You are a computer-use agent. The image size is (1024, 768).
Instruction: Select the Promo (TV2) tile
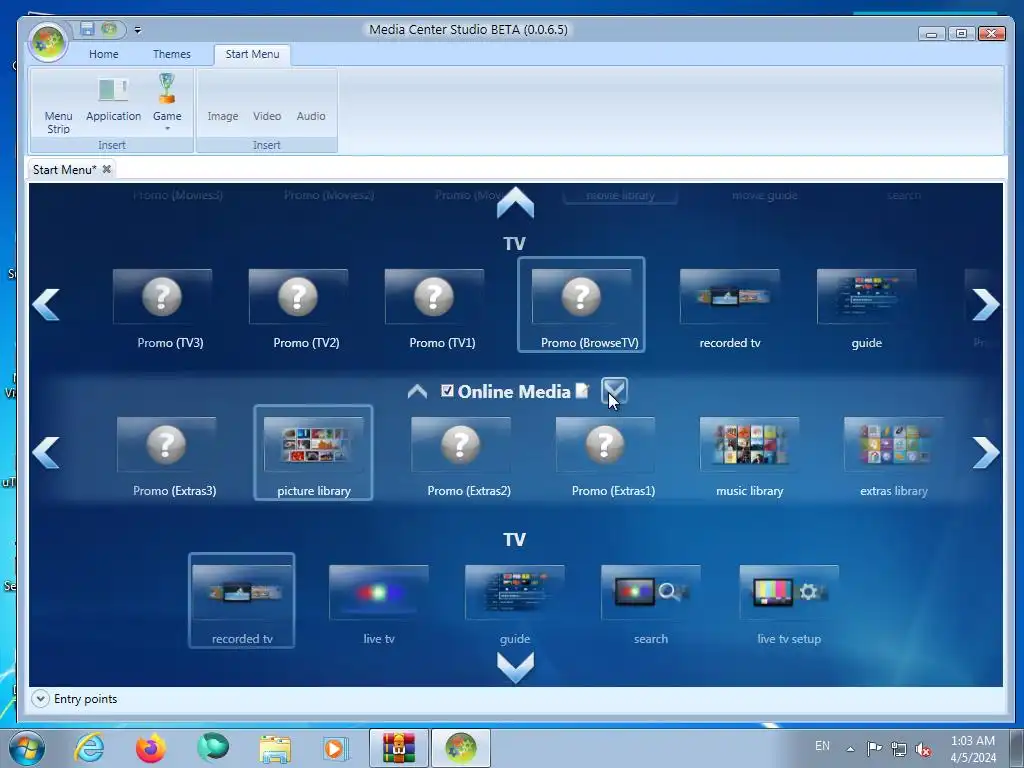[x=298, y=306]
